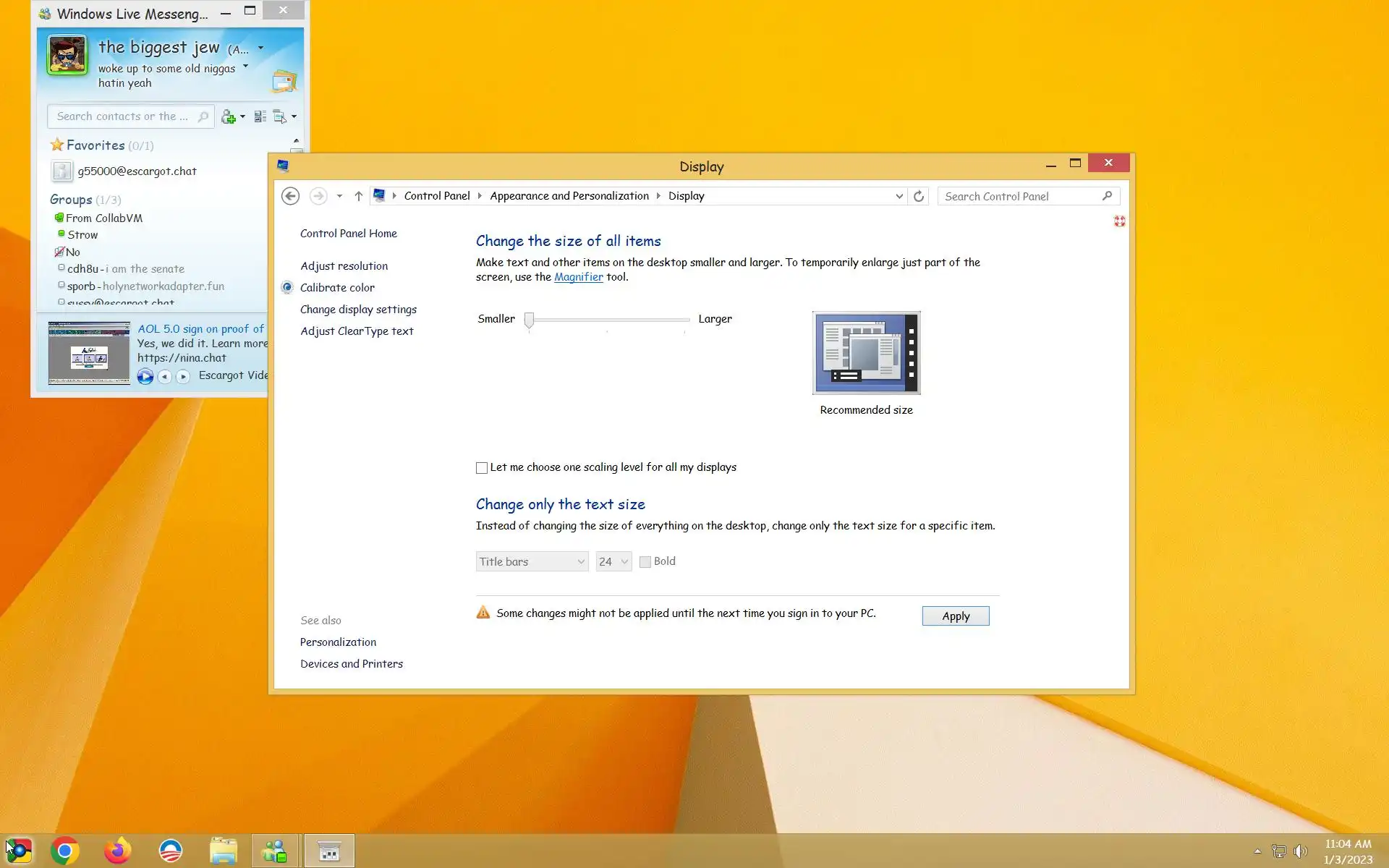
Task: Open Adjust resolution in sidebar
Action: coord(344,266)
